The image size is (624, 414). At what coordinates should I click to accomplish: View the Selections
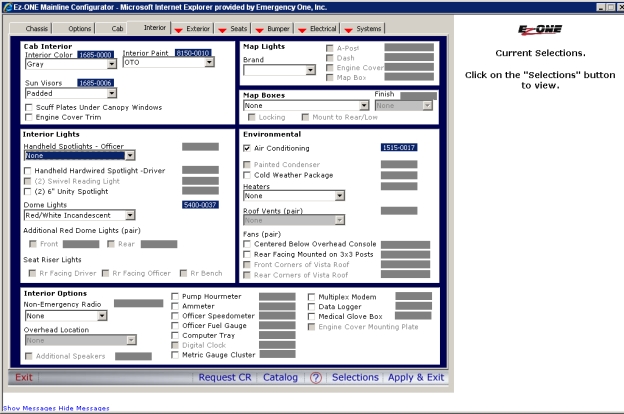355,377
